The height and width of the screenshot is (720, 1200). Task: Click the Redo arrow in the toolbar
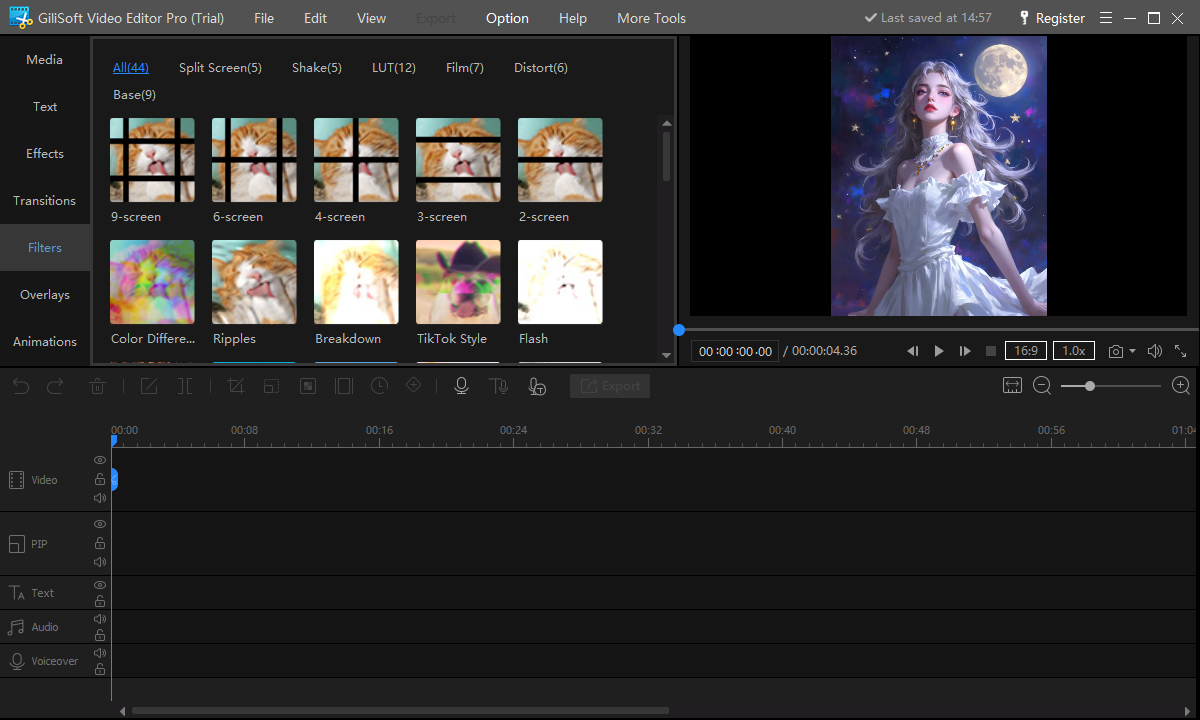[56, 386]
